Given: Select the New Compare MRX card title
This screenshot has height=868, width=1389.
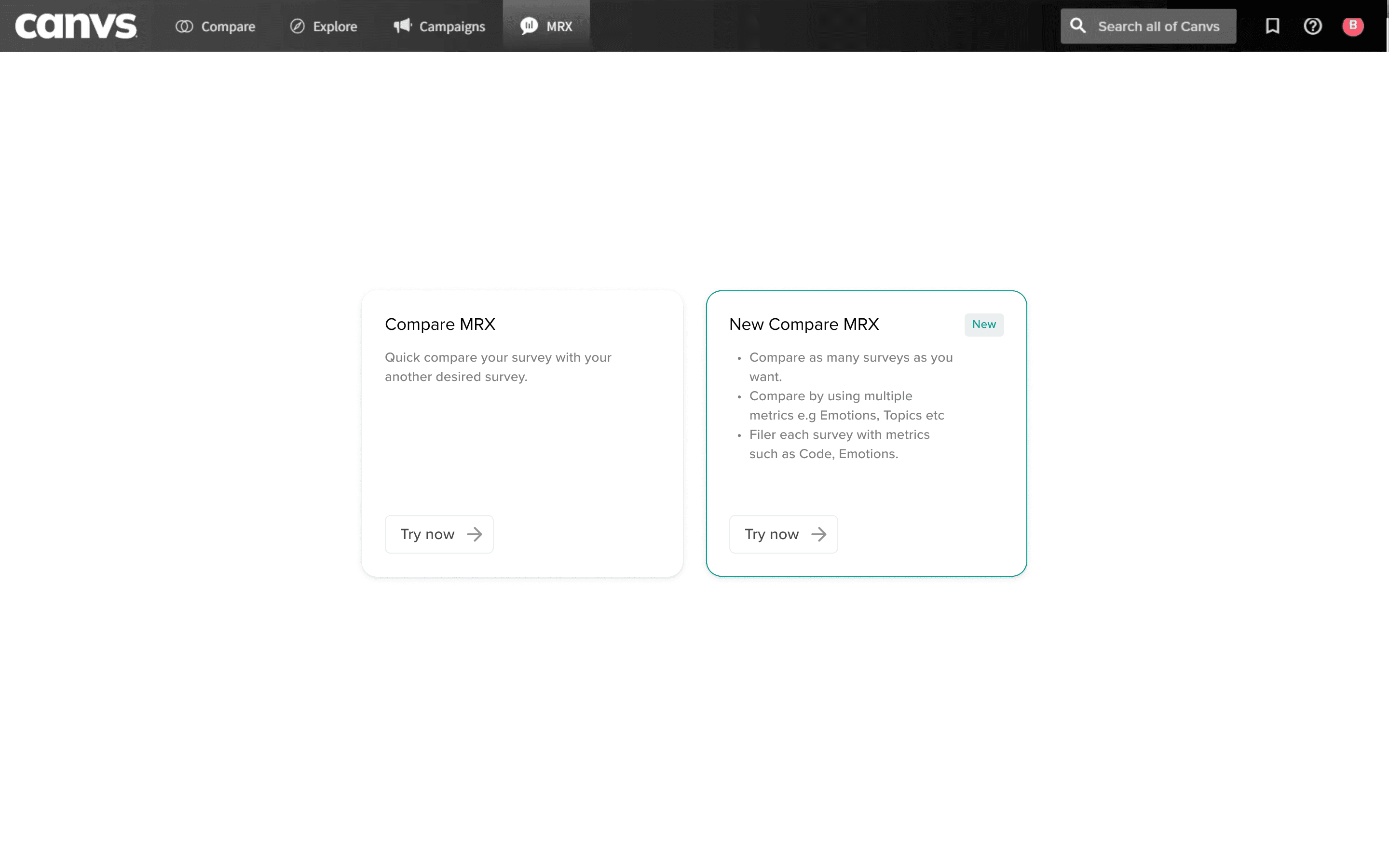Looking at the screenshot, I should [804, 325].
